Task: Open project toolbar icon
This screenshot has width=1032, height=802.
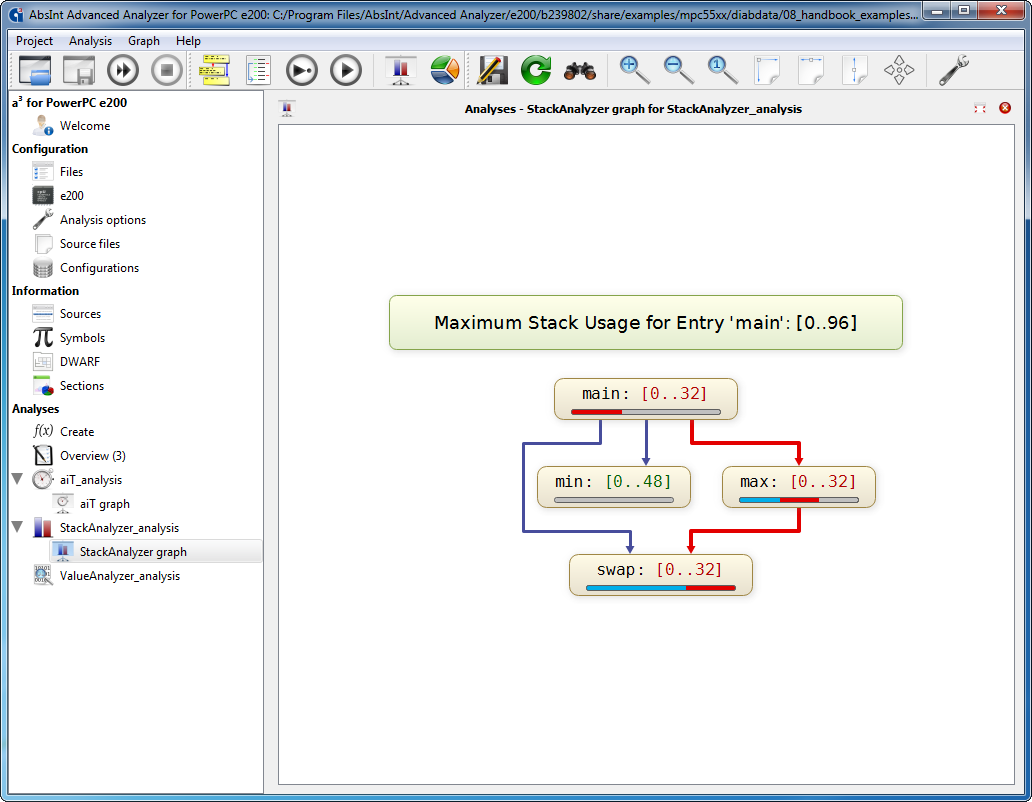Action: [x=35, y=70]
